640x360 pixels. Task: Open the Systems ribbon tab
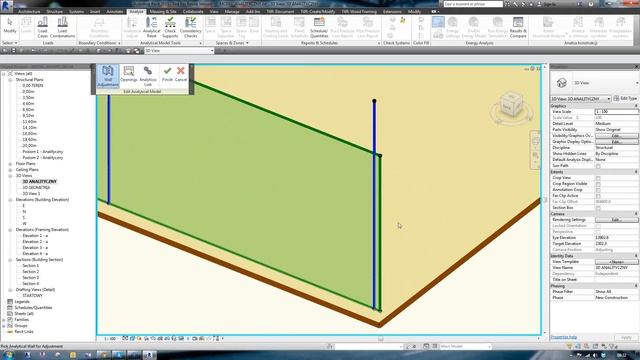coord(76,11)
